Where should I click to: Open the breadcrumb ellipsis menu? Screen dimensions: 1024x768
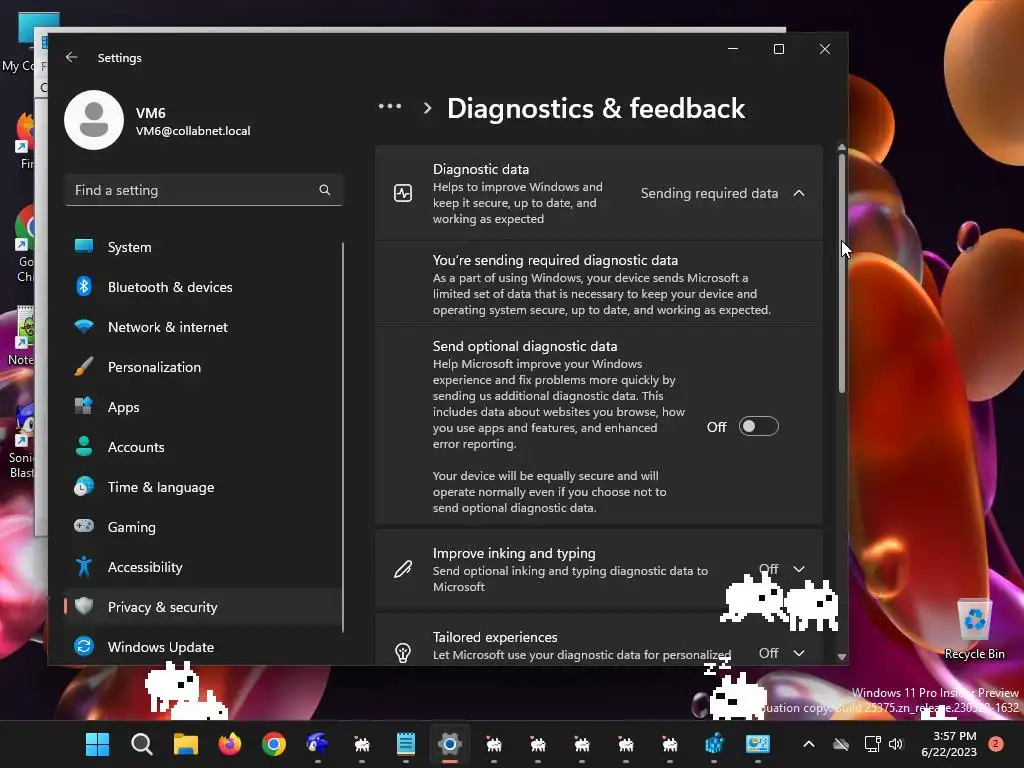coord(390,106)
